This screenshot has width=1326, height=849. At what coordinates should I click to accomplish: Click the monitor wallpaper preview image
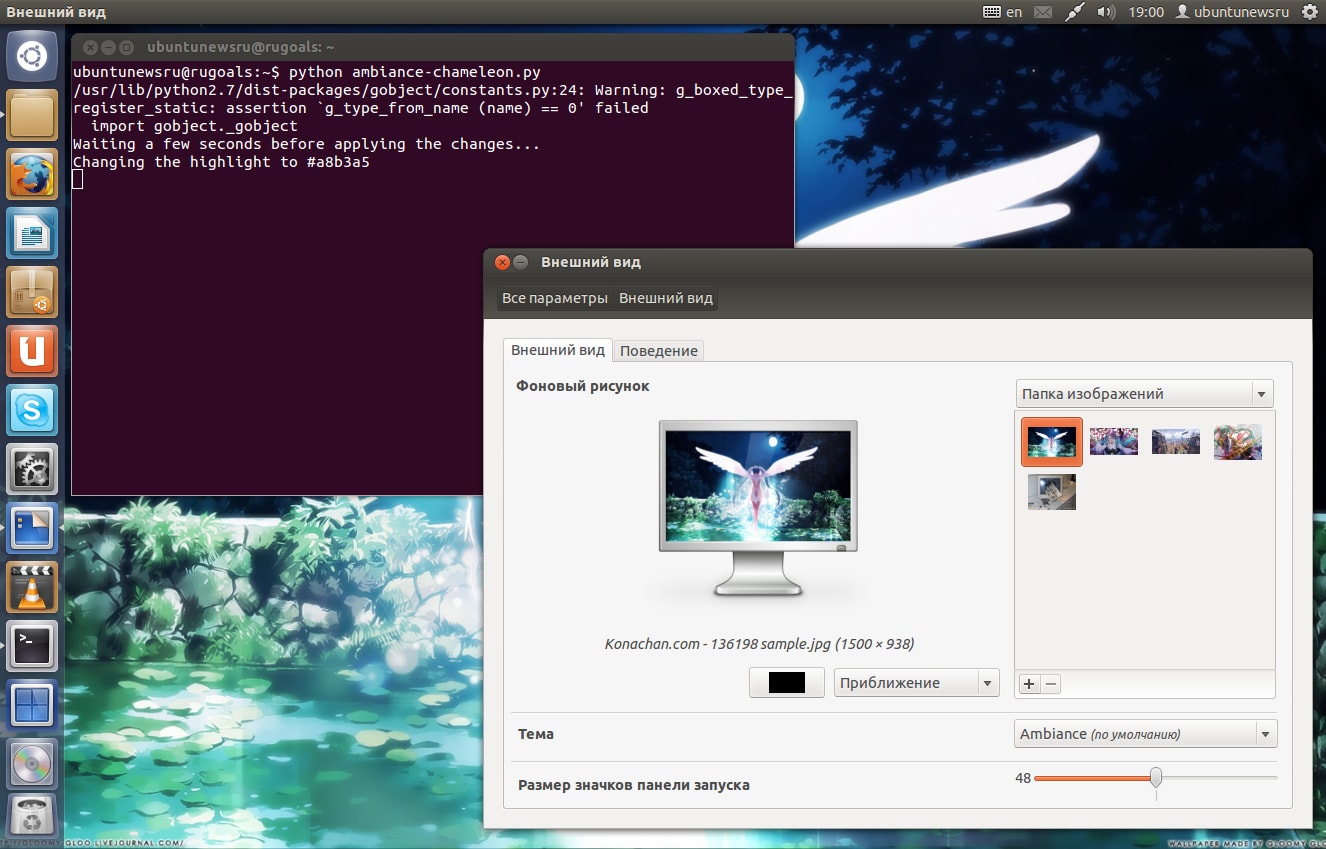click(x=758, y=510)
